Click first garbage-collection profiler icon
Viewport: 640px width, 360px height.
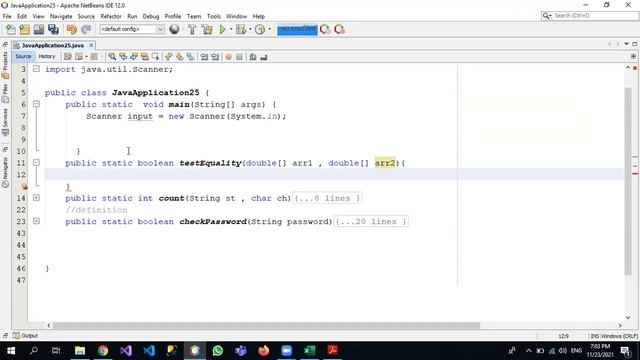click(325, 29)
